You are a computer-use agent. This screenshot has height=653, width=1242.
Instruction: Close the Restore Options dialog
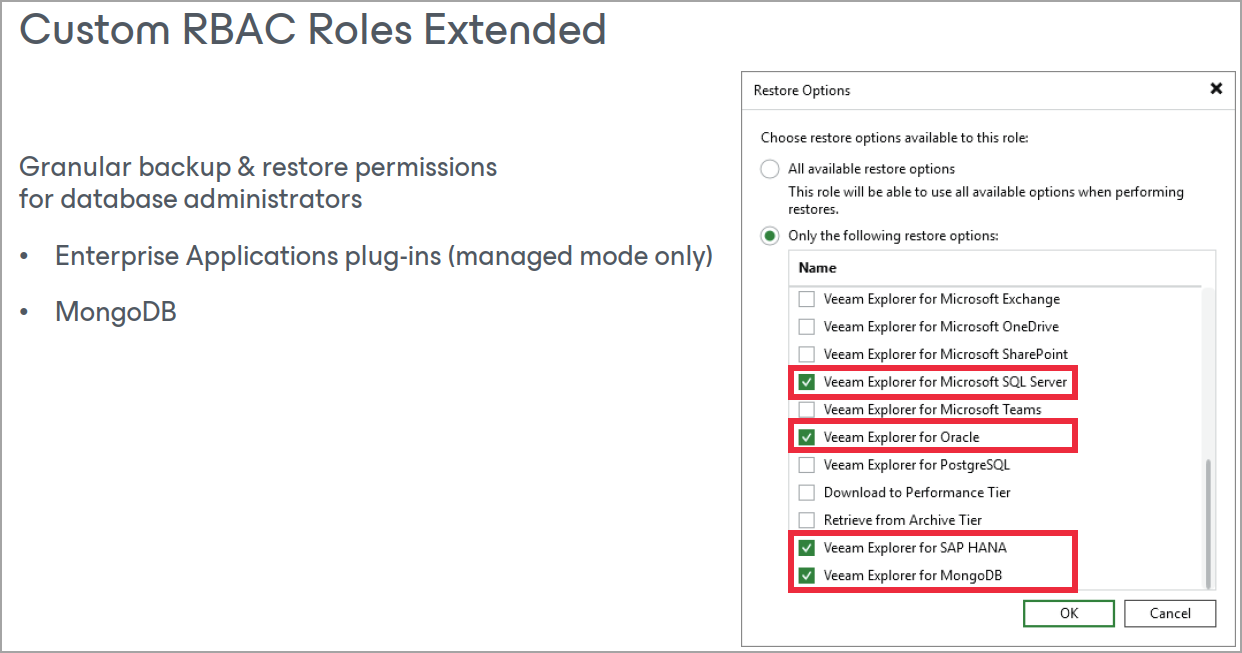tap(1216, 89)
